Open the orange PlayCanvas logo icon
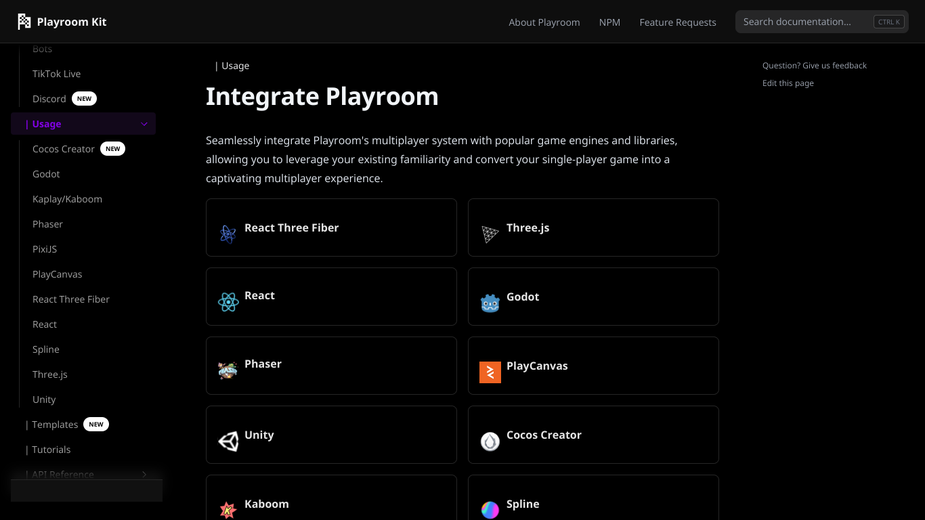The height and width of the screenshot is (520, 925). (x=490, y=372)
